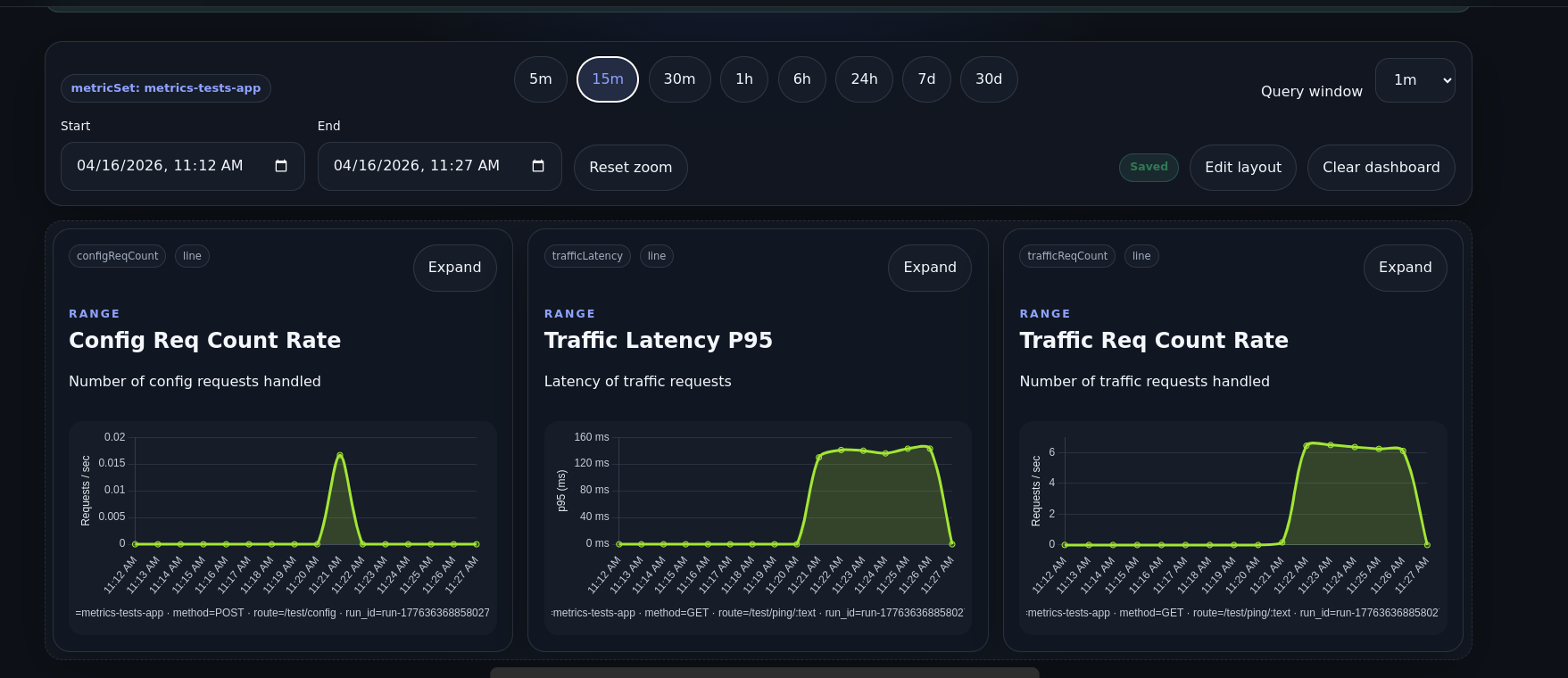This screenshot has height=678, width=1568.
Task: Click the configReqCount tag
Action: 118,256
